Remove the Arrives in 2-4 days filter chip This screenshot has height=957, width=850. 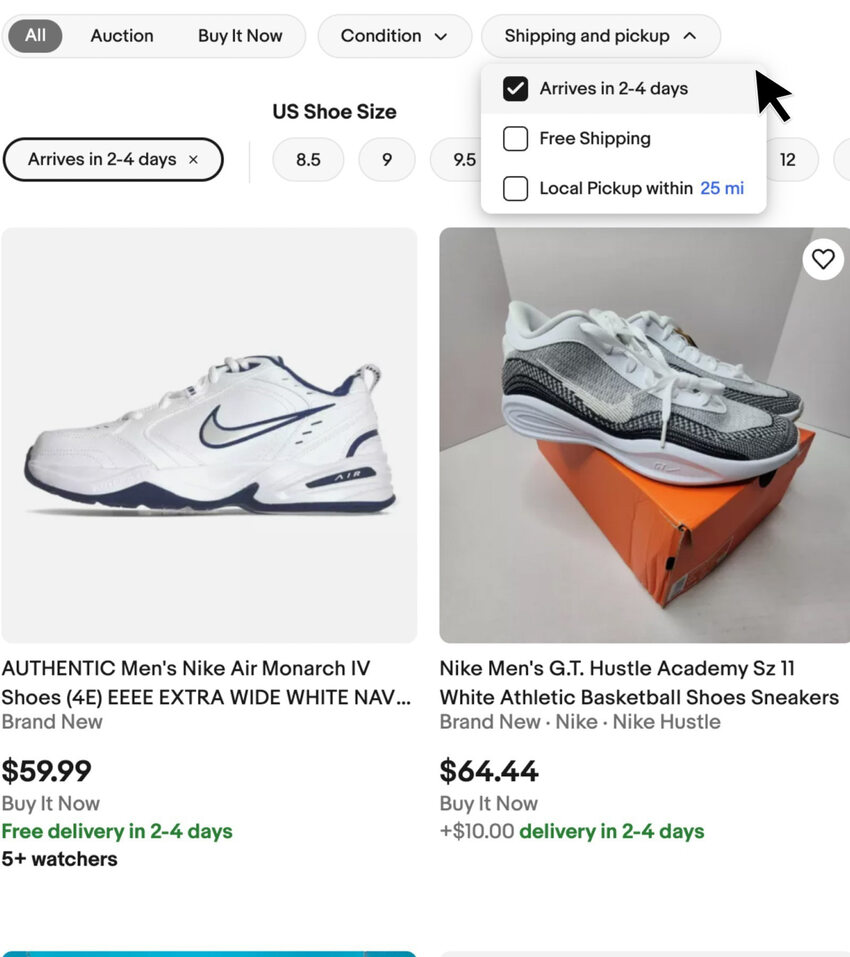tap(193, 160)
